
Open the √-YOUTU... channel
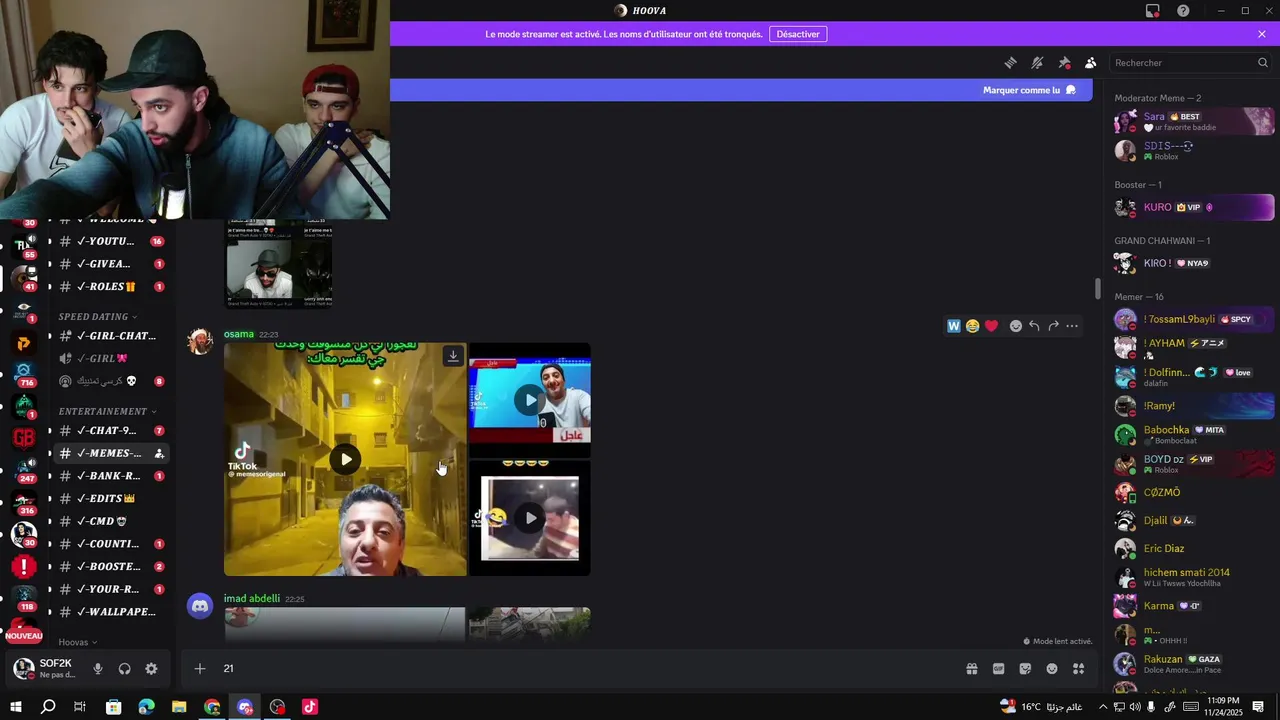pyautogui.click(x=110, y=241)
